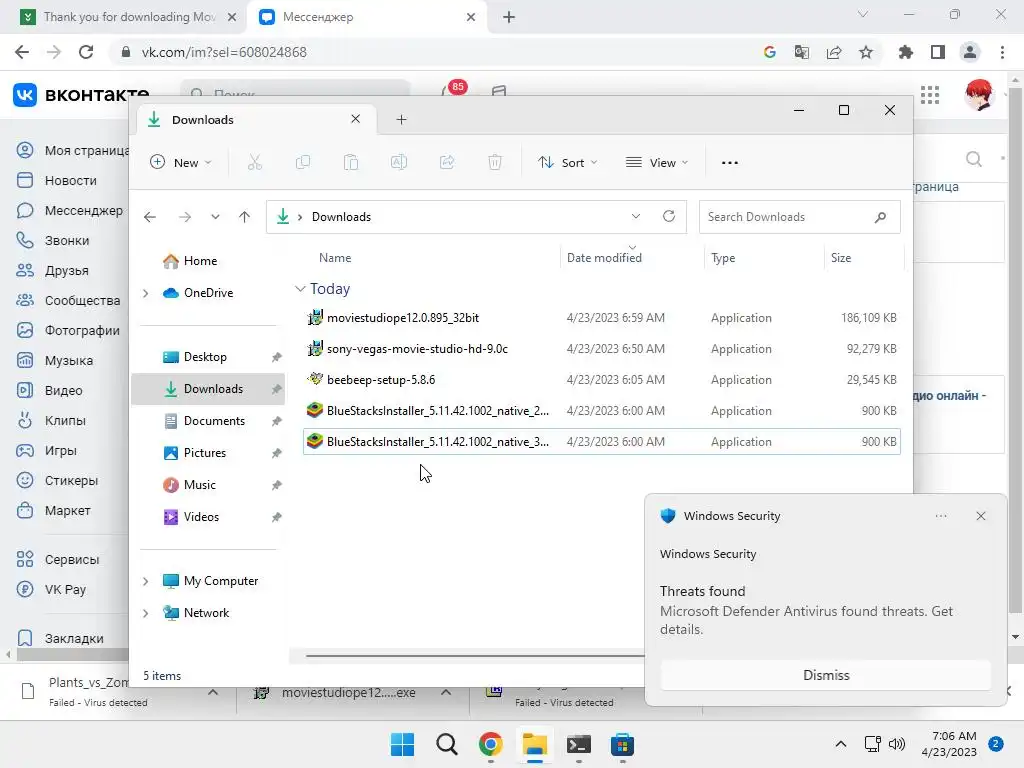Click the Share icon in Explorer toolbar
This screenshot has height=768, width=1024.
pyautogui.click(x=447, y=163)
